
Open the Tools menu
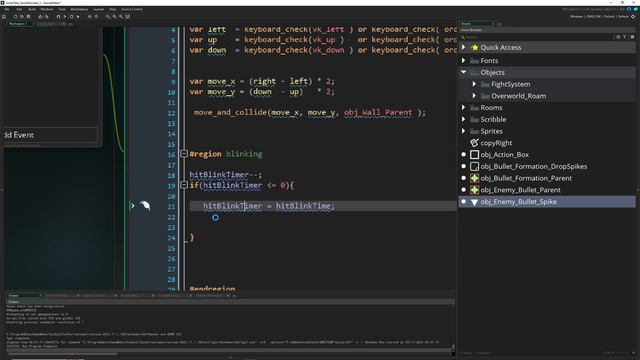coord(62,9)
